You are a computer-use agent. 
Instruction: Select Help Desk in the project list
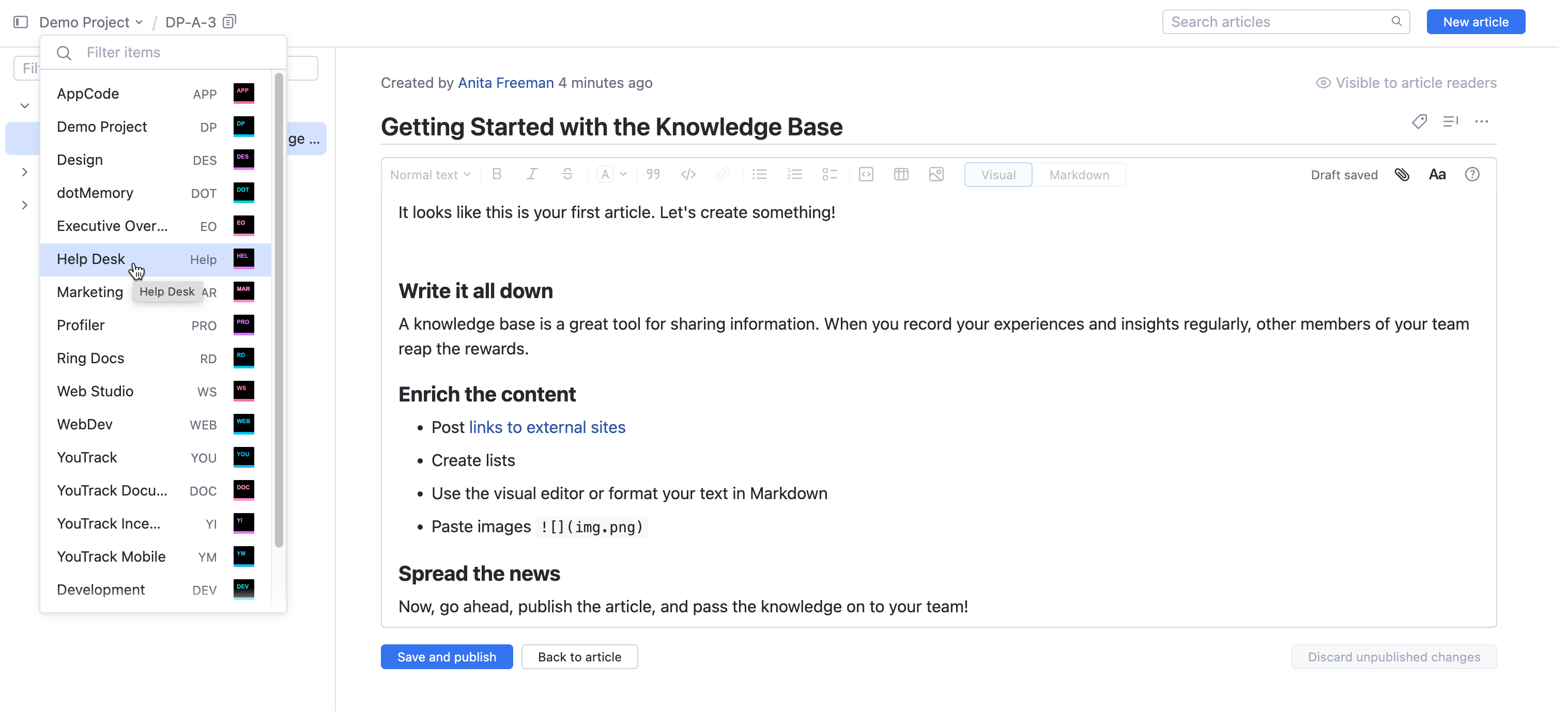[x=90, y=259]
